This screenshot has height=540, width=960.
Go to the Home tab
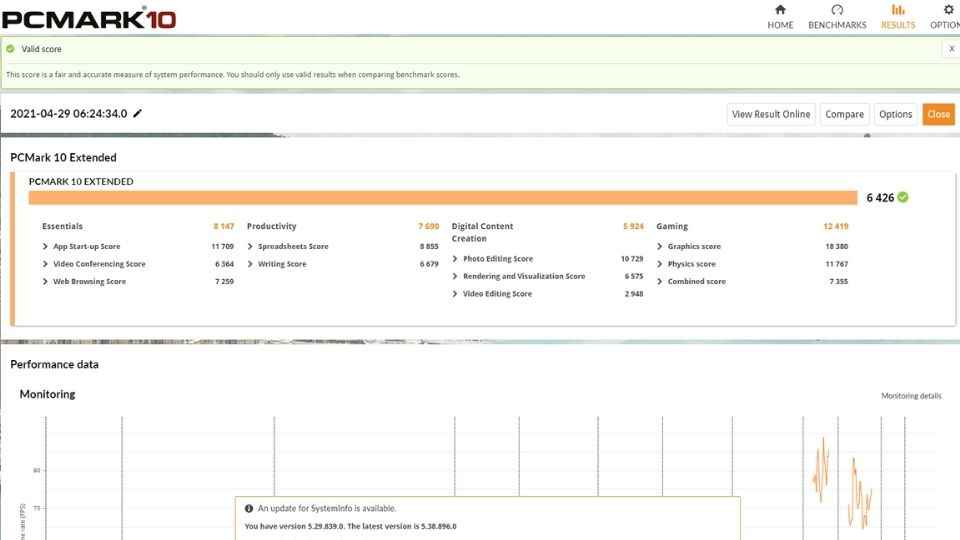pyautogui.click(x=780, y=17)
